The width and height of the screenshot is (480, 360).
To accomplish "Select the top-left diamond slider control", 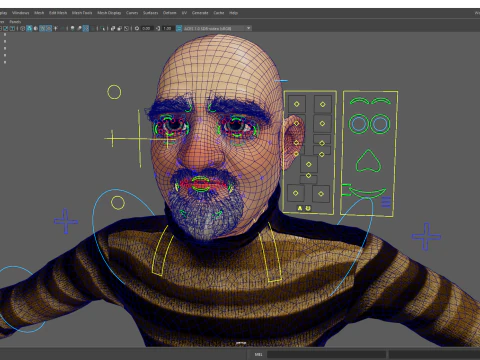I will 296,104.
